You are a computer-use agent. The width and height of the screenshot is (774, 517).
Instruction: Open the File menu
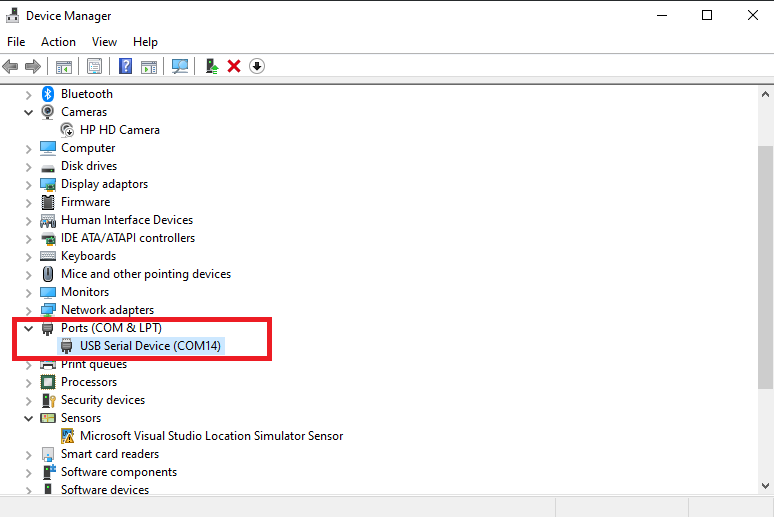point(16,42)
